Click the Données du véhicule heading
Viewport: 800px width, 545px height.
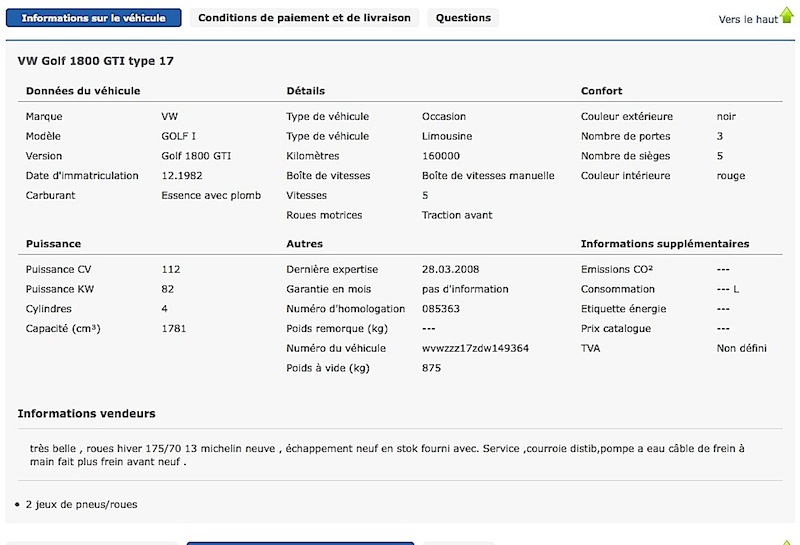click(x=83, y=91)
